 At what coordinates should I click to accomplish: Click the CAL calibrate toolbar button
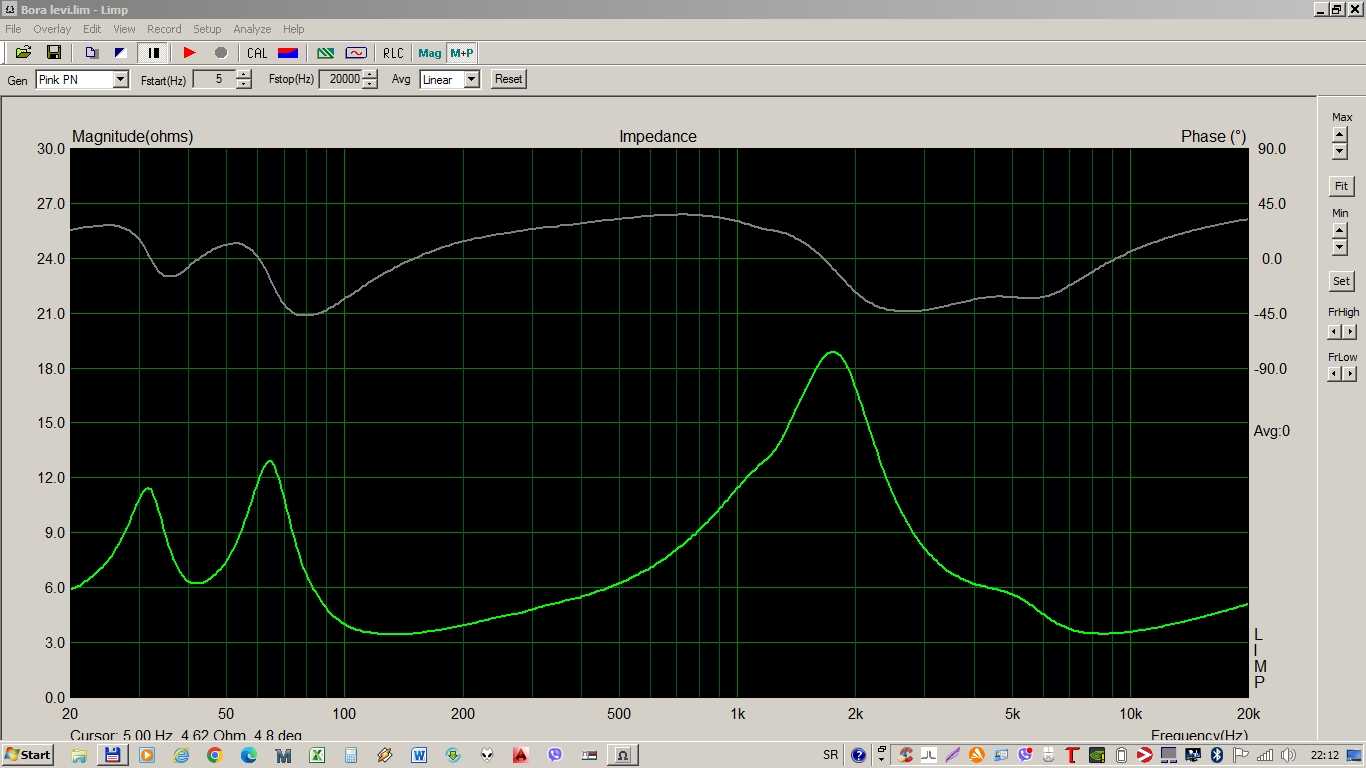point(257,53)
